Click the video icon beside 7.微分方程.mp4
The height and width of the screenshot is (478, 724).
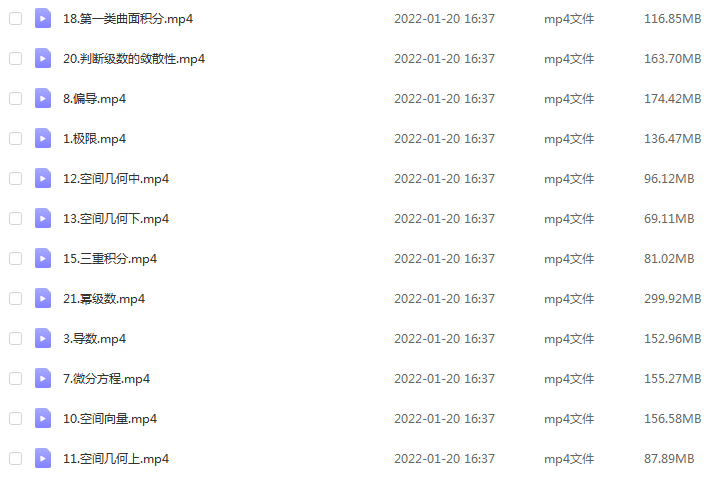43,379
